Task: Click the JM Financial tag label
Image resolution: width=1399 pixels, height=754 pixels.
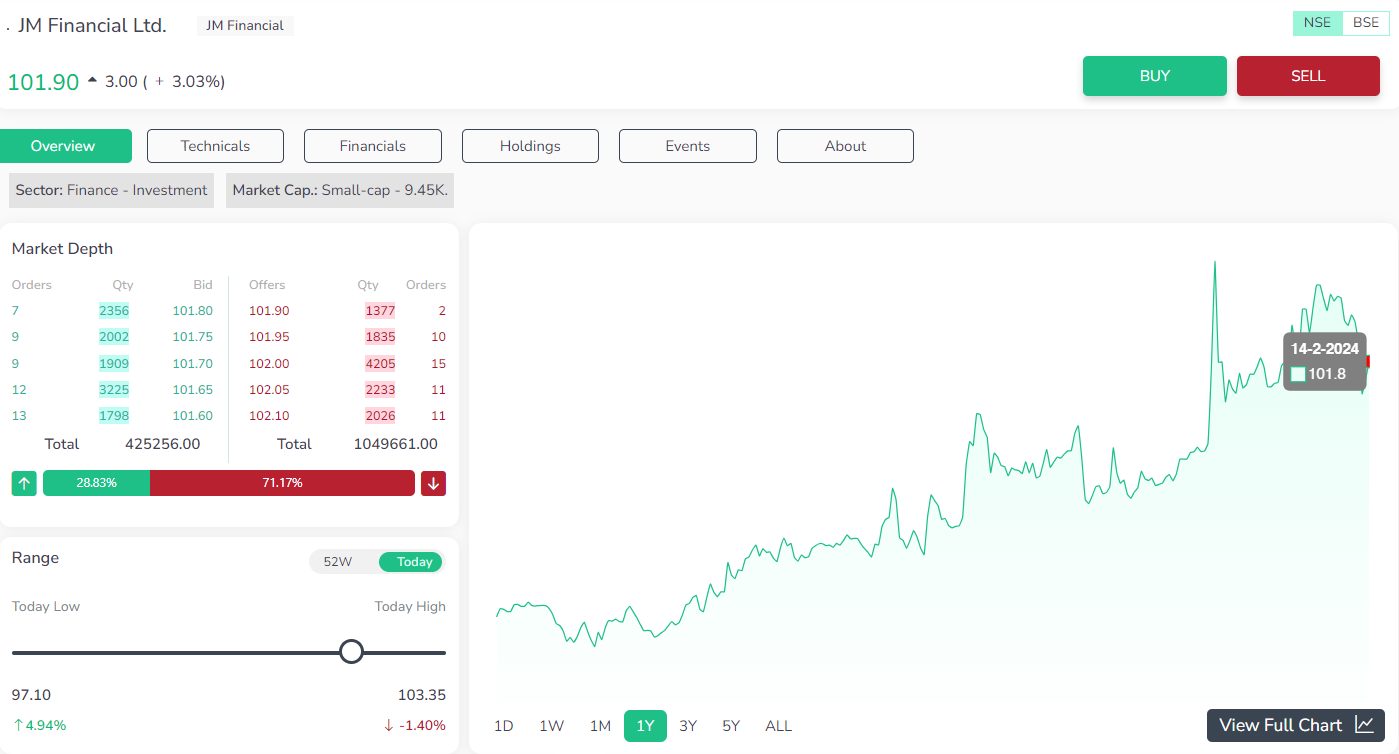Action: pyautogui.click(x=244, y=26)
